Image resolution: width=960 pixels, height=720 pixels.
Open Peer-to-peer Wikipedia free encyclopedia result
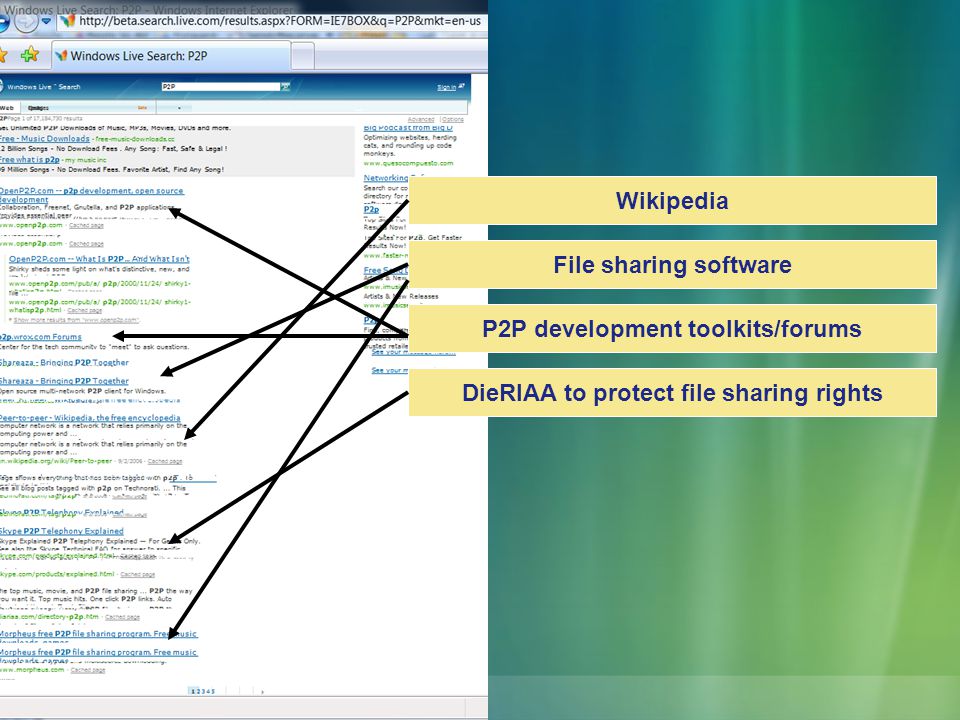click(90, 418)
